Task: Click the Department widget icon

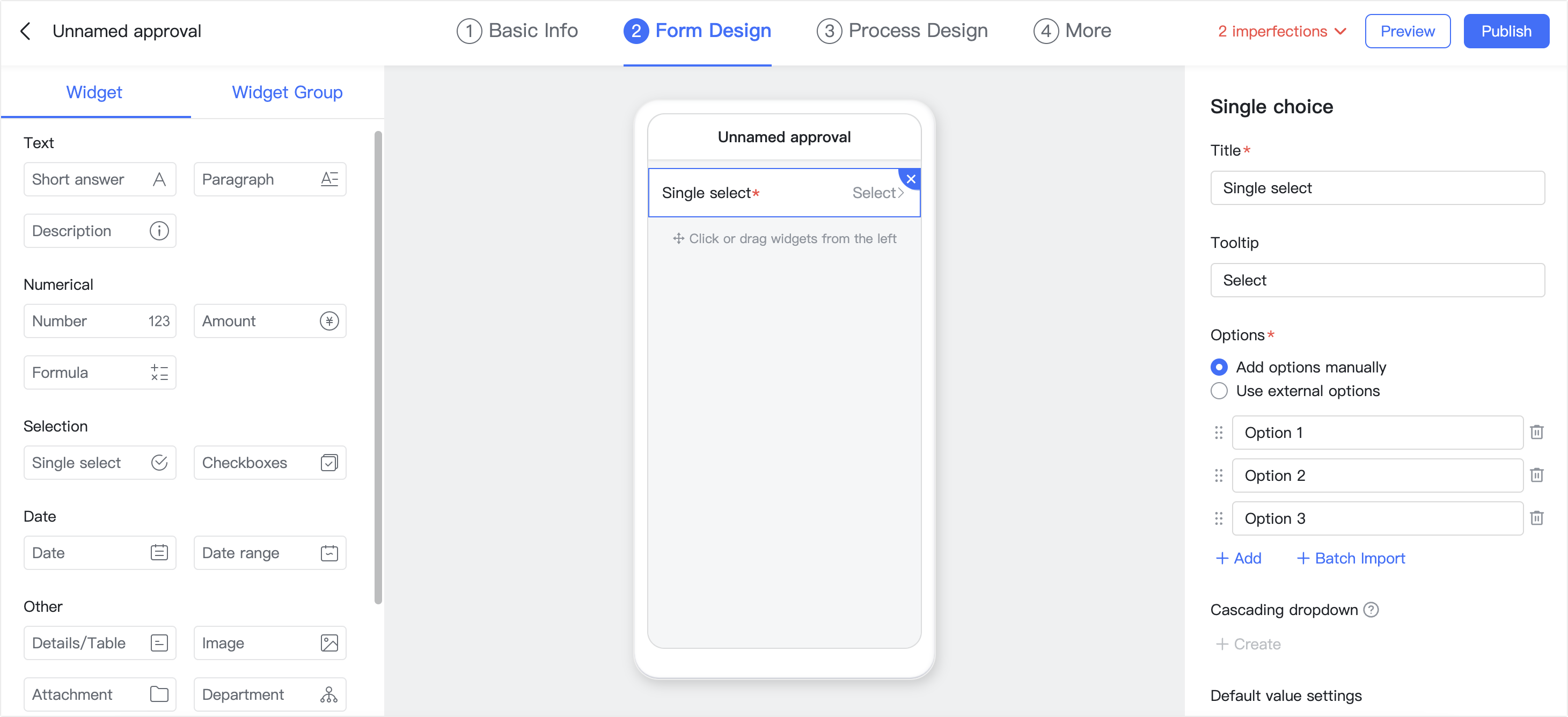Action: [329, 694]
